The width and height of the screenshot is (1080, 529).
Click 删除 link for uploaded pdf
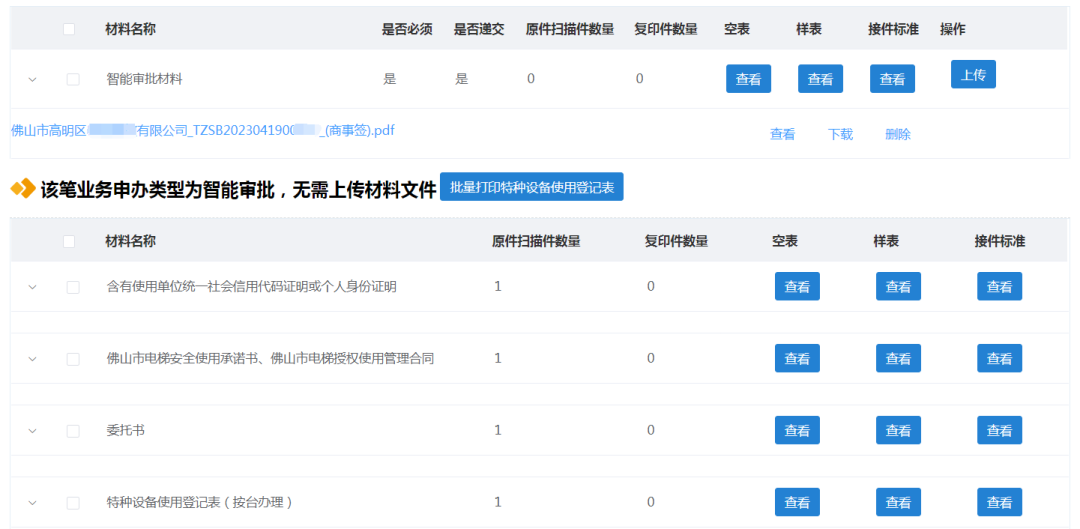point(898,134)
